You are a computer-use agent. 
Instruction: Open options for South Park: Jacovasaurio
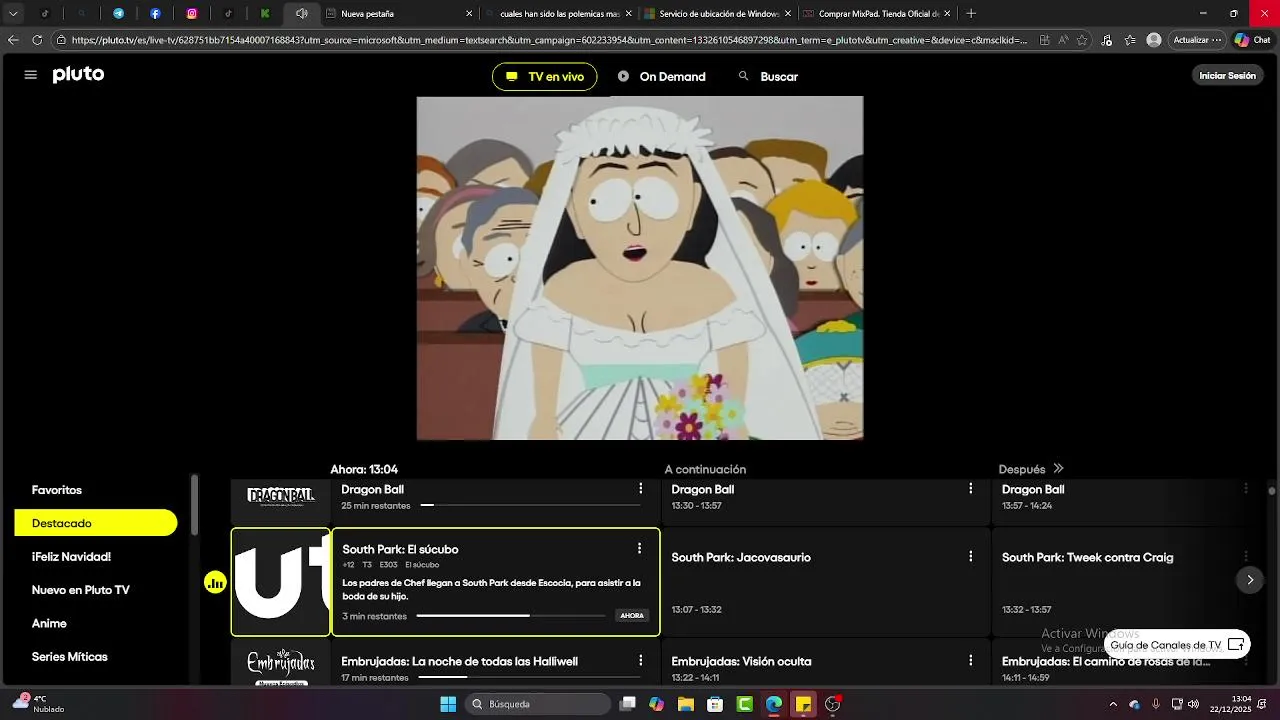(970, 557)
